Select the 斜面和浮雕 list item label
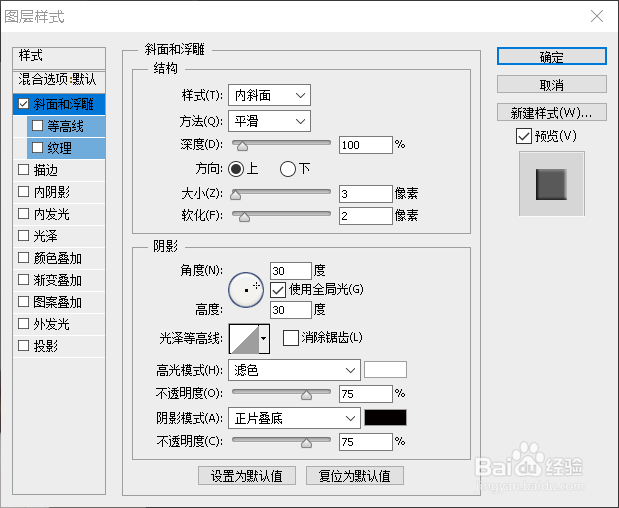Viewport: 619px width, 508px height. 64,104
